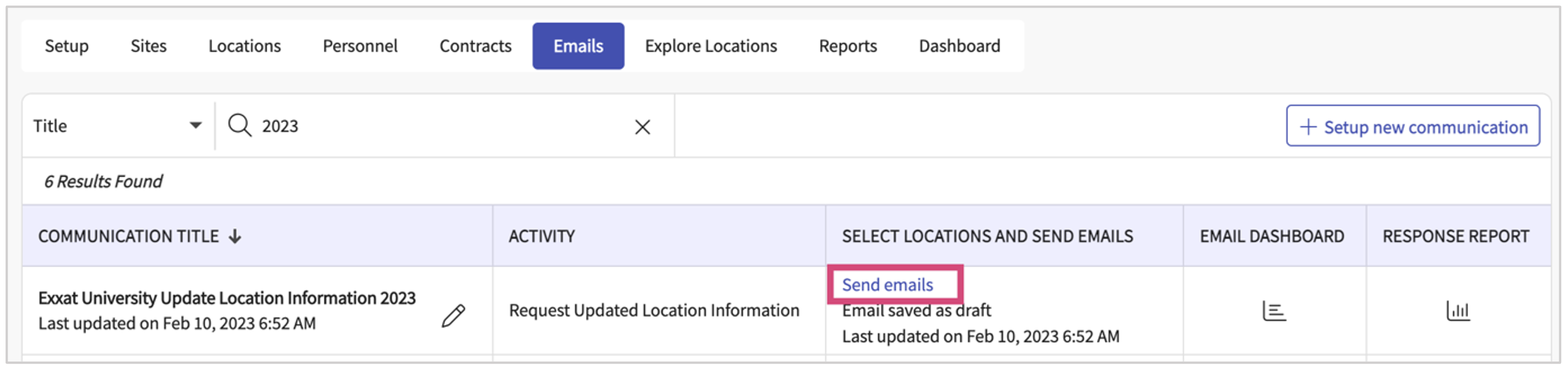Open the response report bar chart icon
Image resolution: width=1568 pixels, height=370 pixels.
1457,311
